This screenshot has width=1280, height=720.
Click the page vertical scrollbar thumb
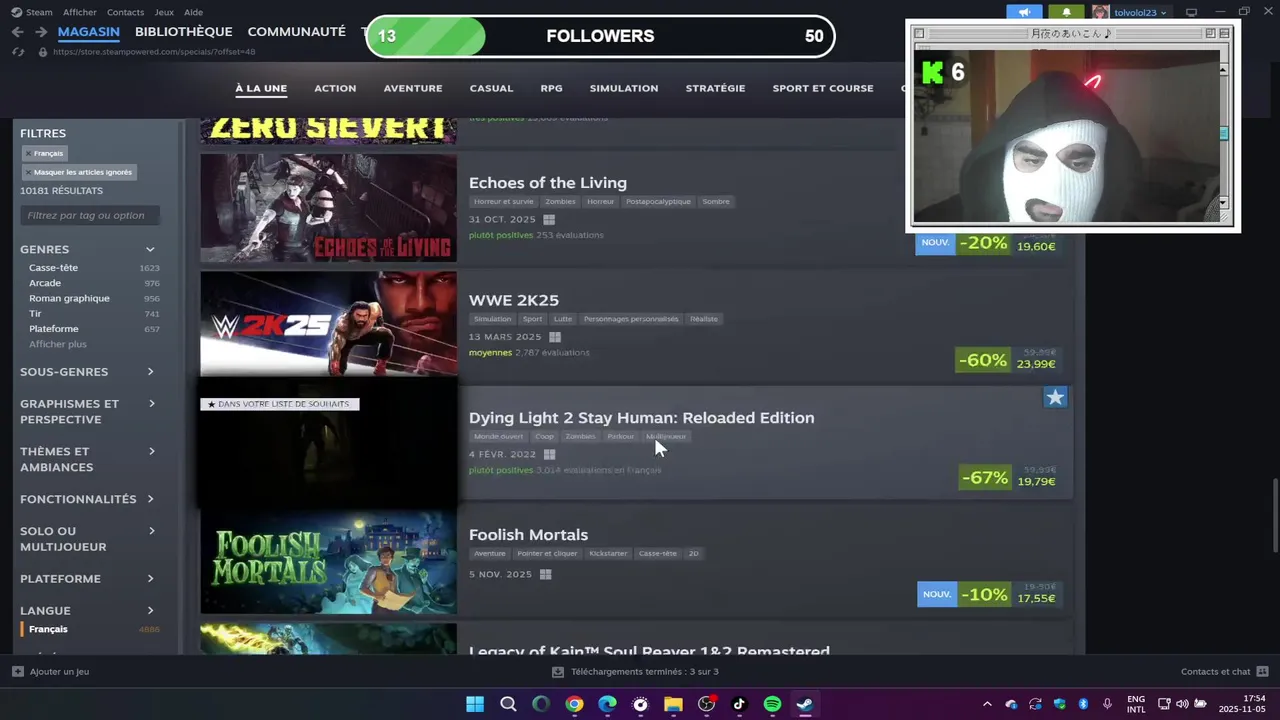[x=1274, y=515]
